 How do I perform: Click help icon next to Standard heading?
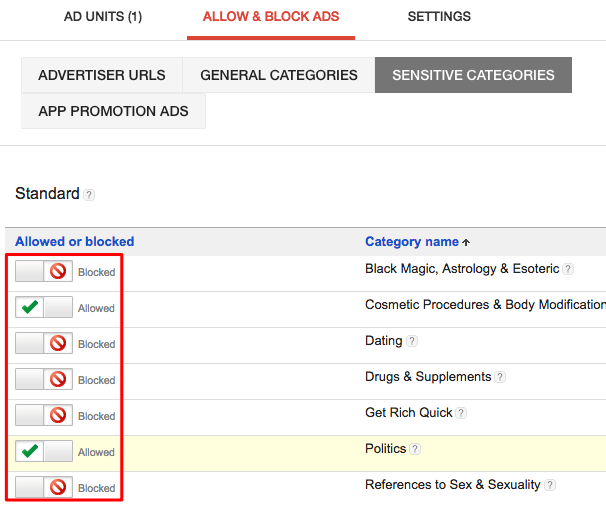coord(89,195)
